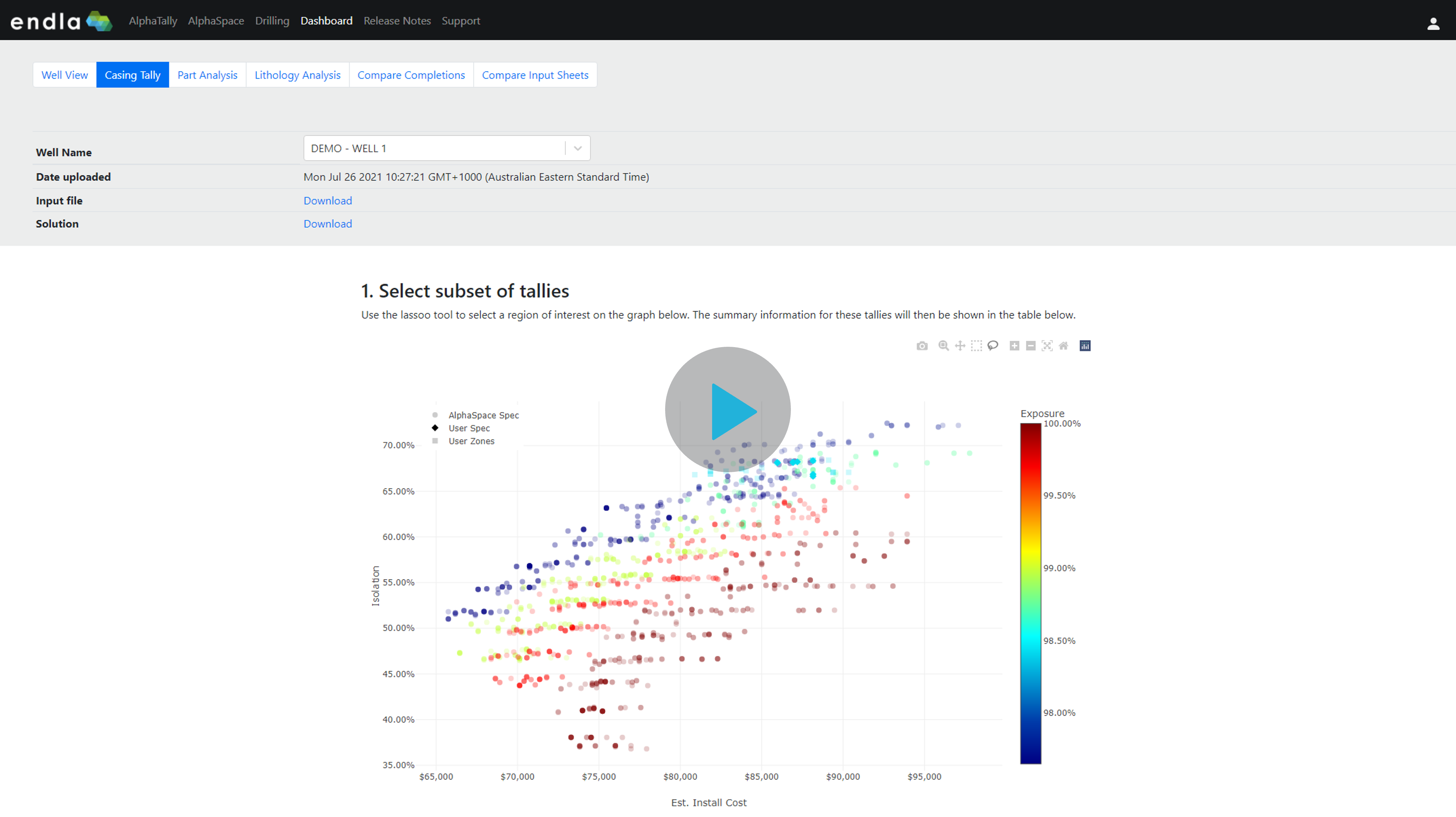1456x817 pixels.
Task: Open AlphaSpace in the top navigation
Action: point(216,21)
